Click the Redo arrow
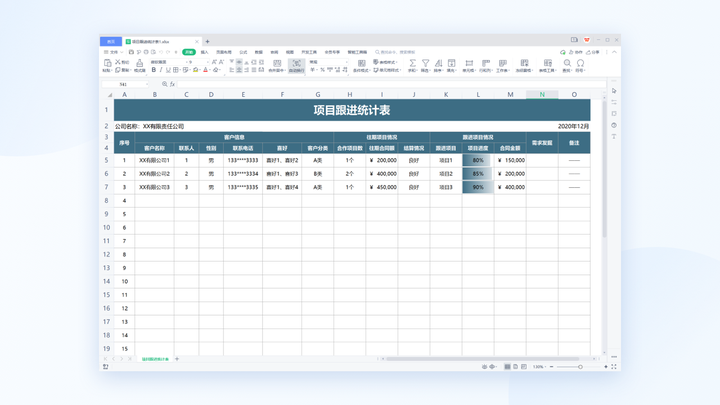 [x=168, y=52]
